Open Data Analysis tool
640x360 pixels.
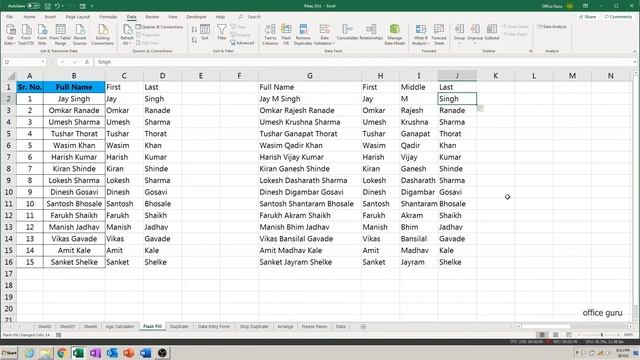click(x=552, y=27)
